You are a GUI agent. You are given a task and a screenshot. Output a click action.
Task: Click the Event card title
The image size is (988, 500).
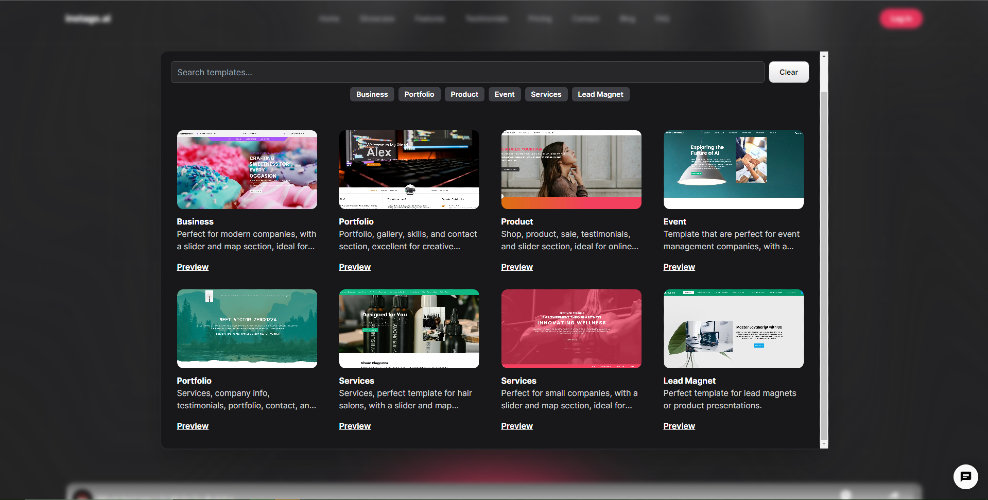click(675, 222)
